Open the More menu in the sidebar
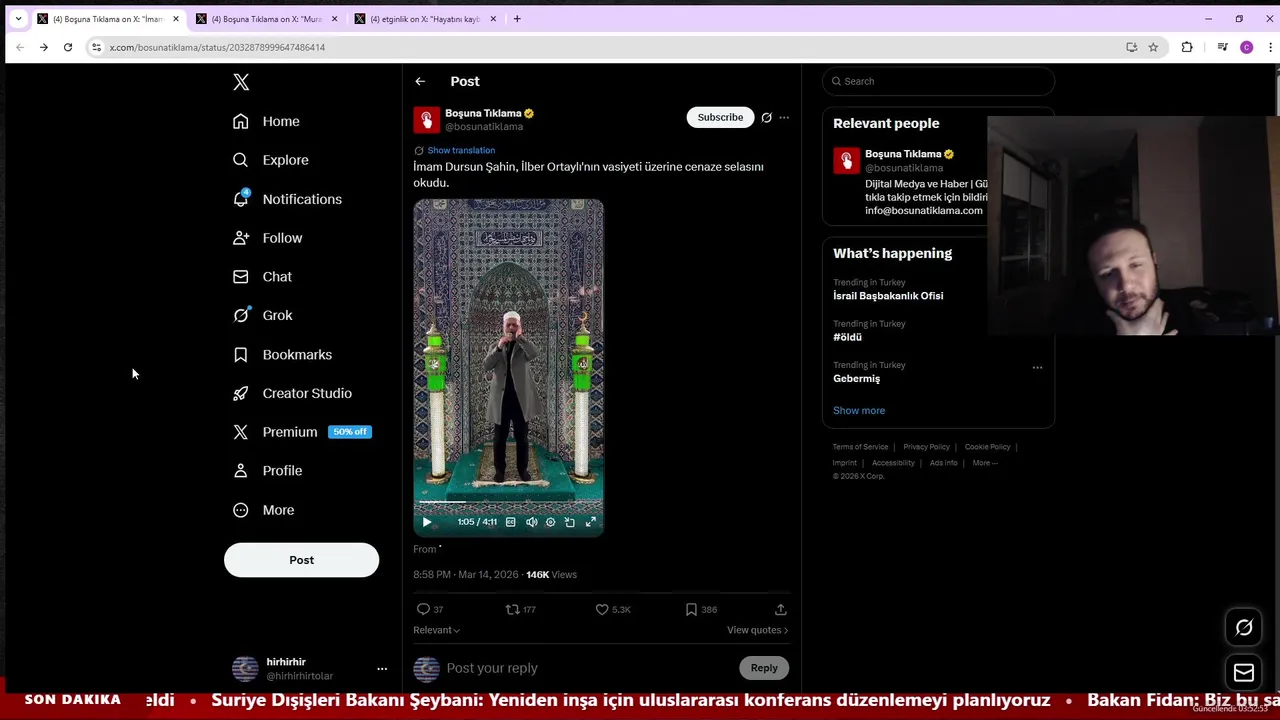This screenshot has width=1280, height=720. click(x=263, y=510)
